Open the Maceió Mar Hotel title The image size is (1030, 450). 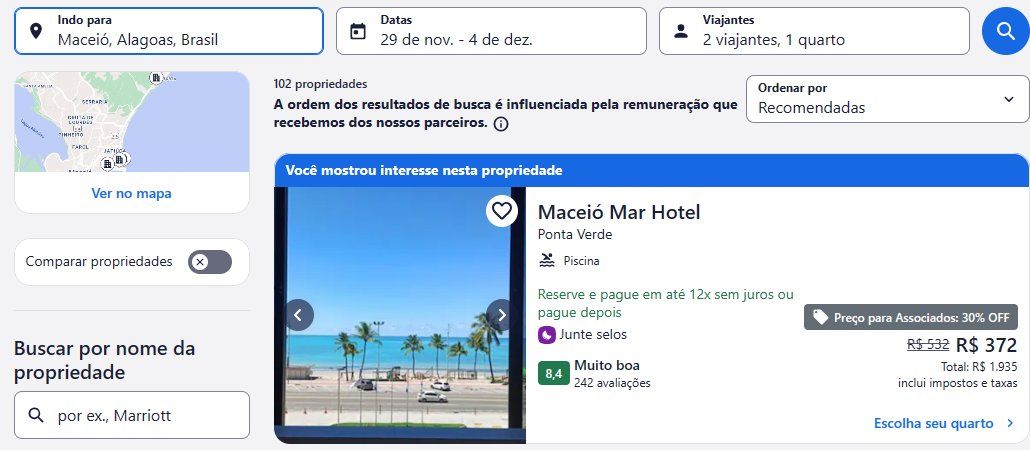619,212
